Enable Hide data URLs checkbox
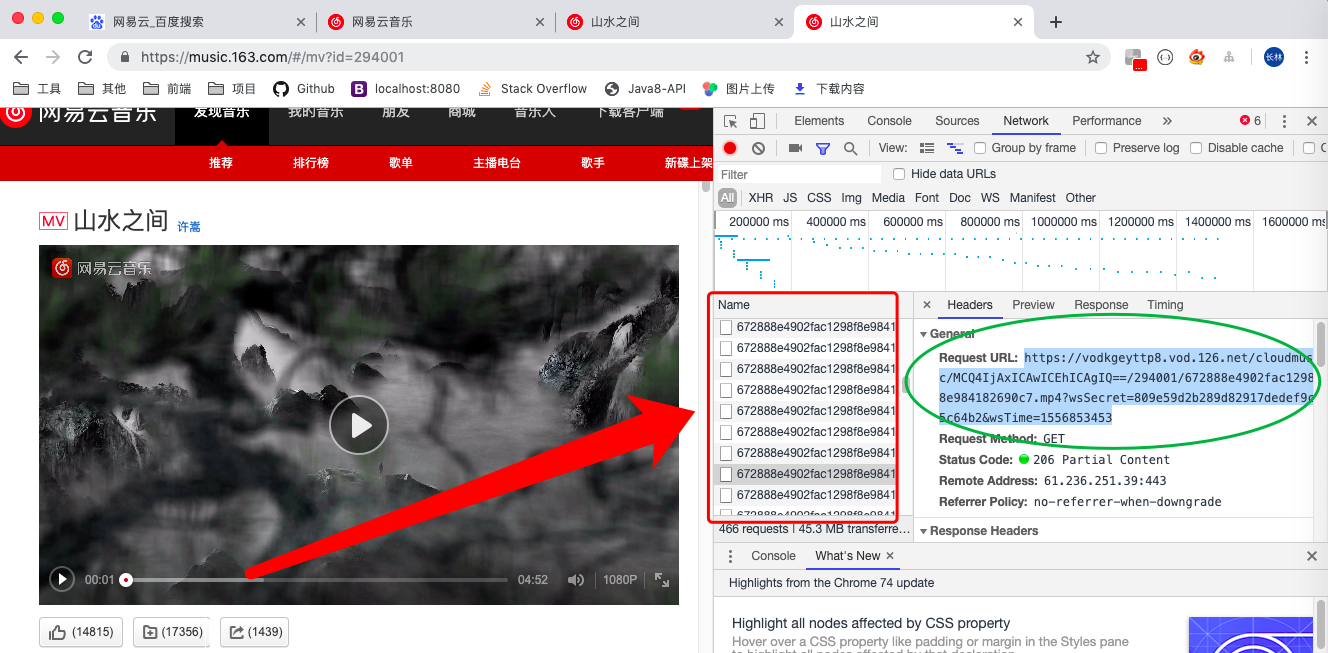Screen dimensions: 1328x653 click(x=899, y=174)
